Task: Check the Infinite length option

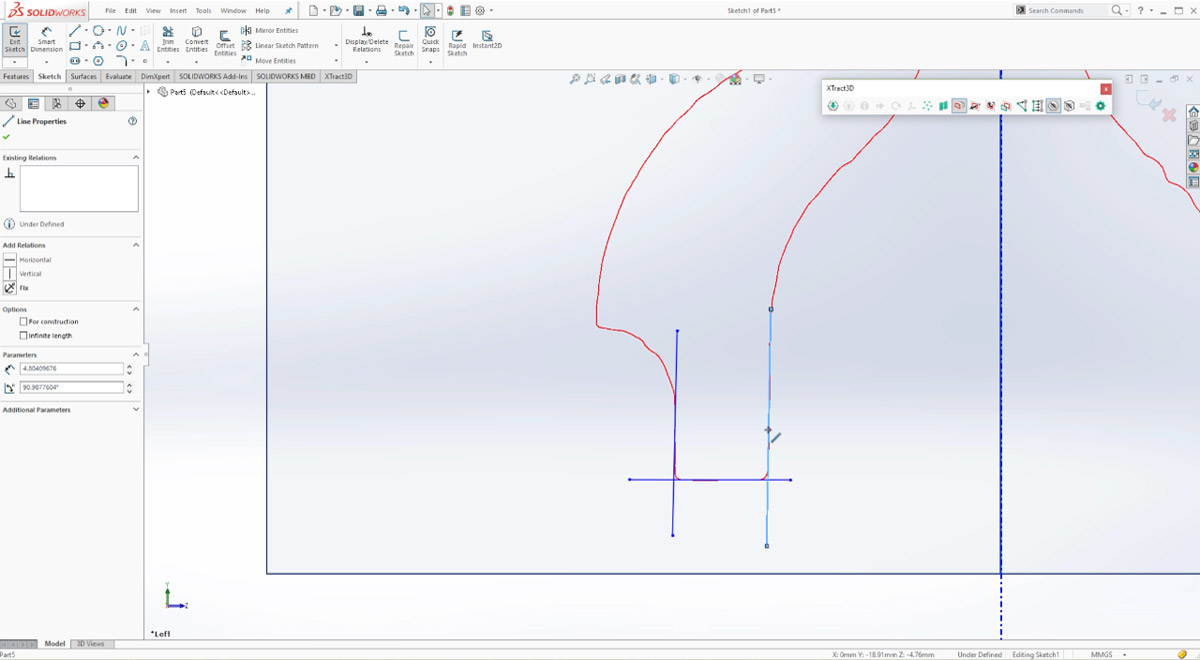Action: click(x=24, y=336)
